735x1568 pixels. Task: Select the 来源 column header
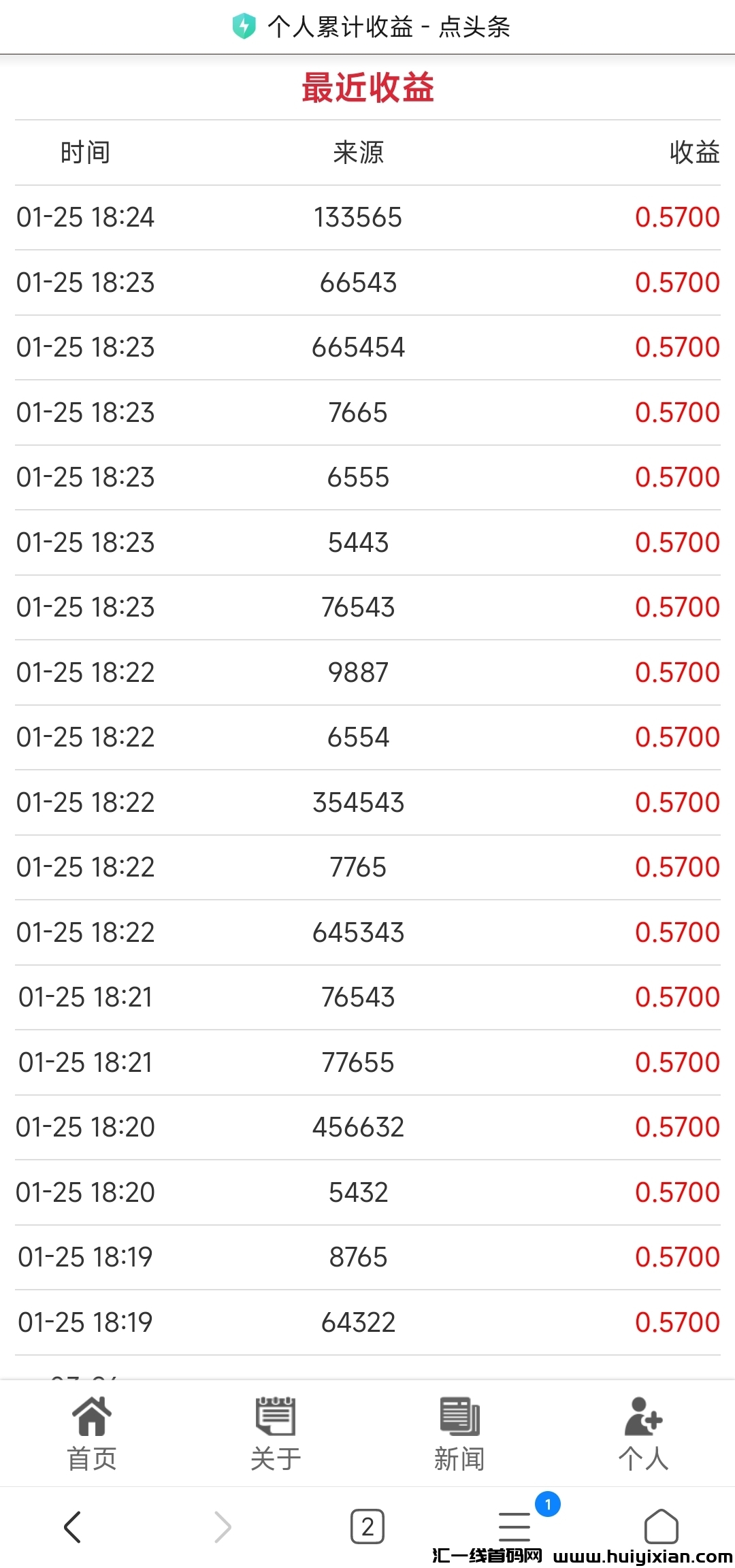click(358, 152)
